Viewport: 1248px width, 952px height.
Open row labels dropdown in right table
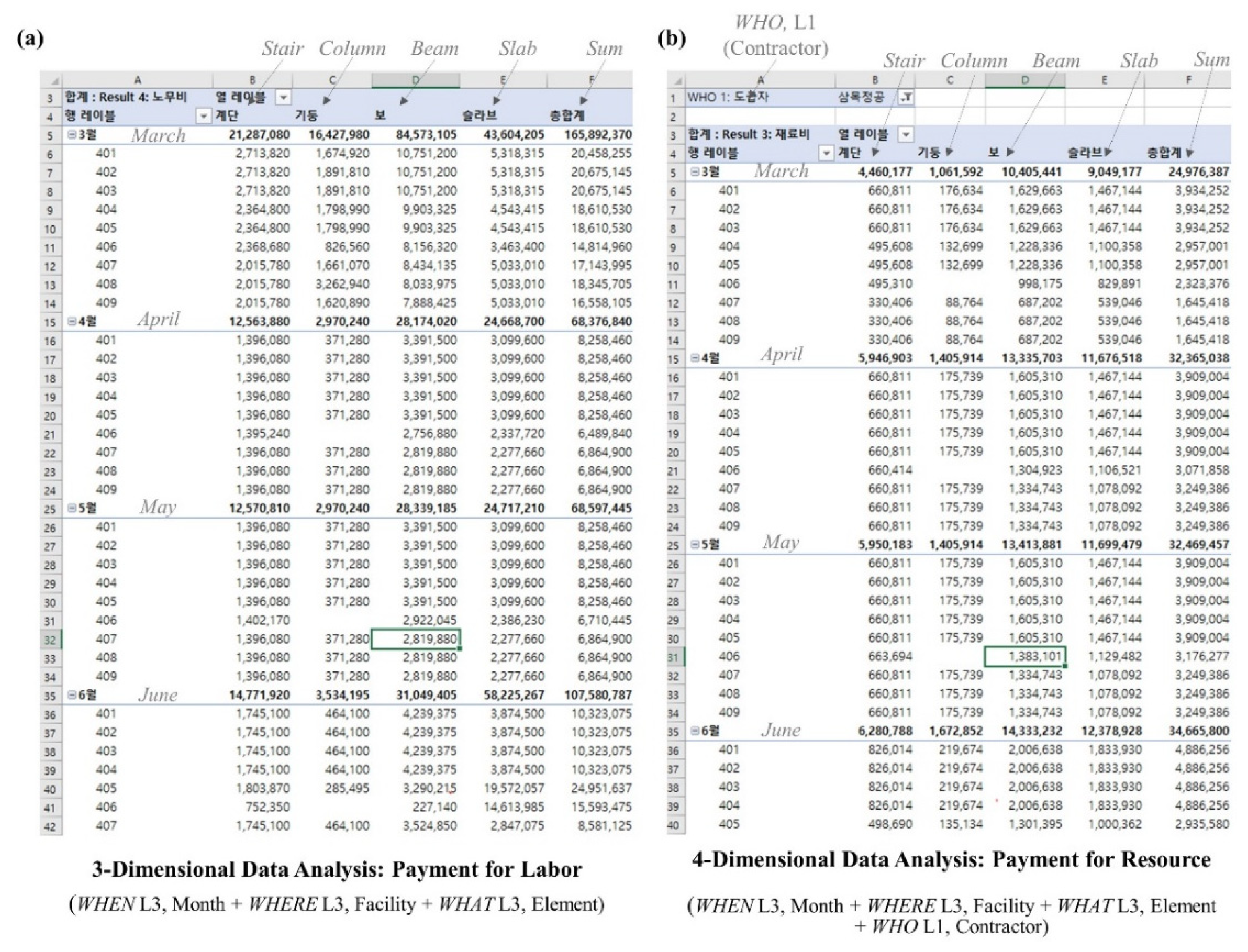pyautogui.click(x=826, y=153)
